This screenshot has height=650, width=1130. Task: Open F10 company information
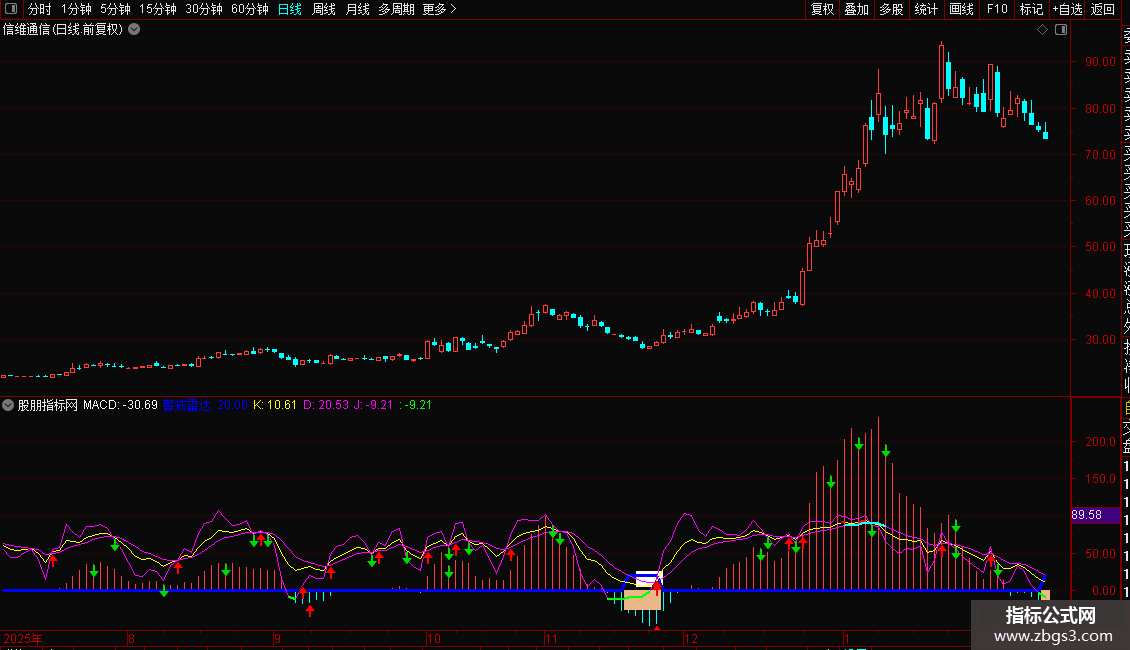point(997,9)
